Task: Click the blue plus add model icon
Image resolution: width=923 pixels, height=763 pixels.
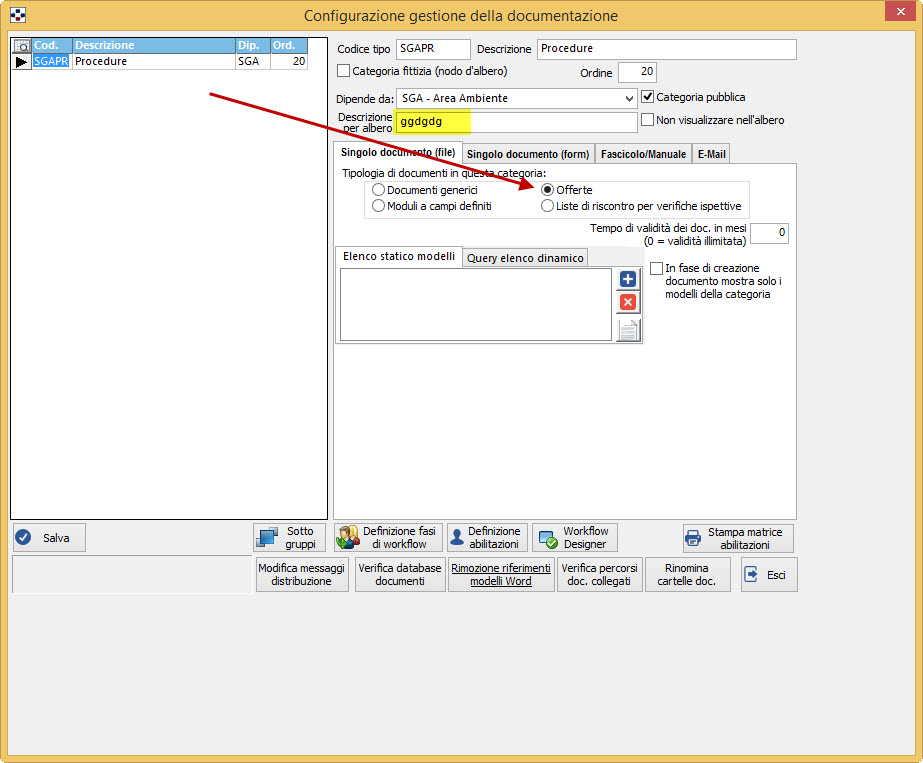Action: (x=627, y=279)
